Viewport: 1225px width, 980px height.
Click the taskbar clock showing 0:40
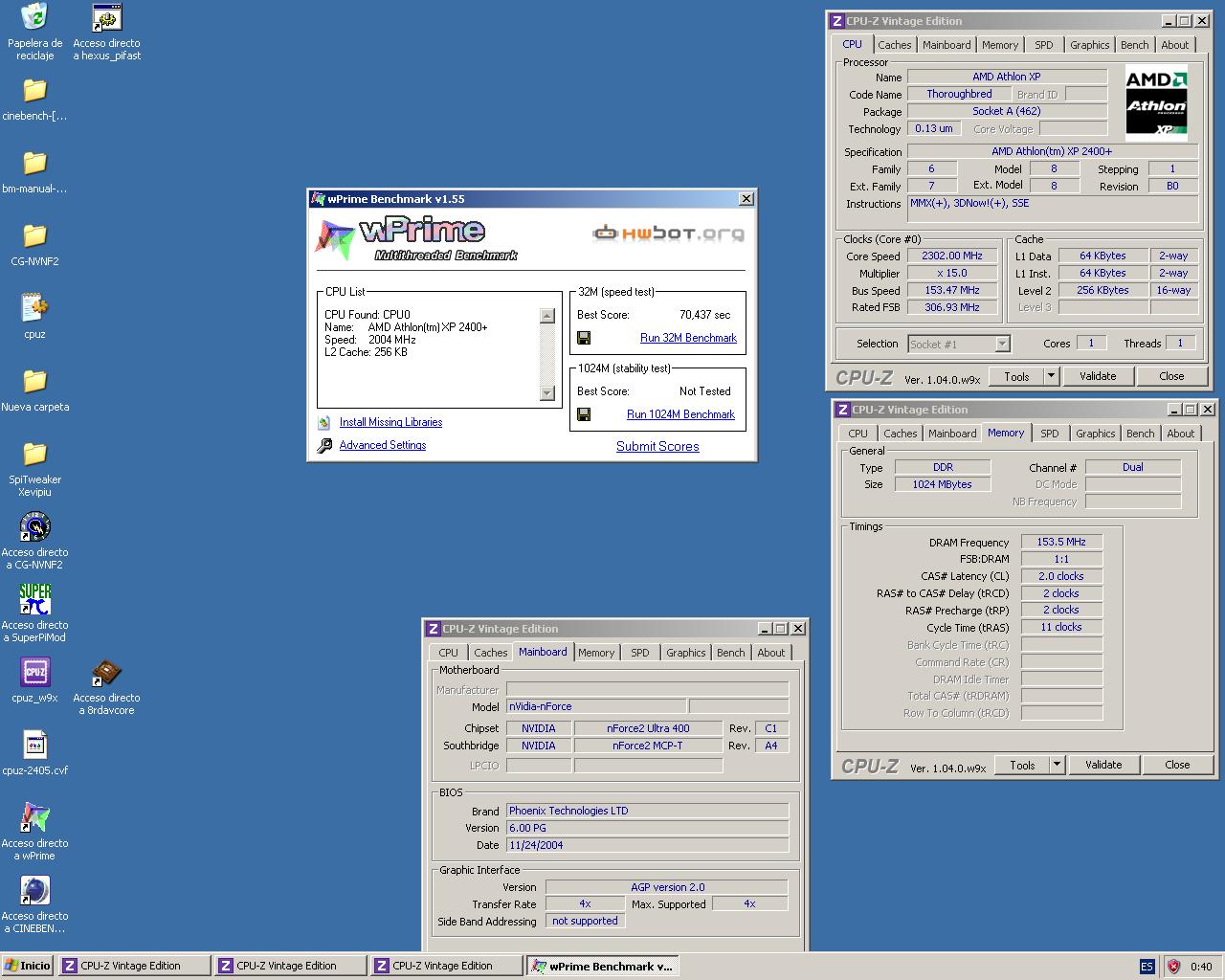[1201, 967]
